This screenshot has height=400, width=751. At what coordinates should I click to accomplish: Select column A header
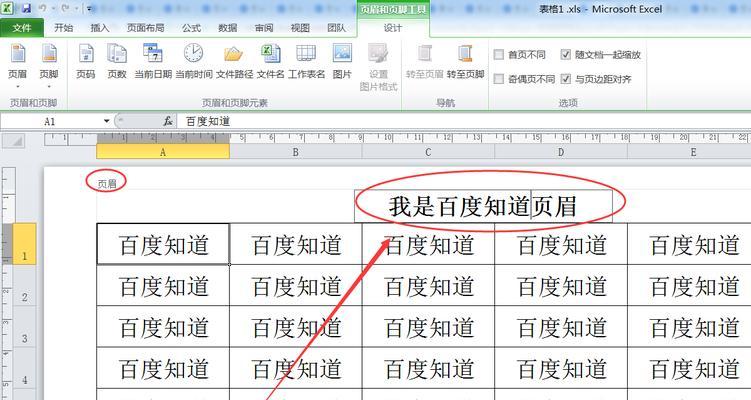click(163, 152)
